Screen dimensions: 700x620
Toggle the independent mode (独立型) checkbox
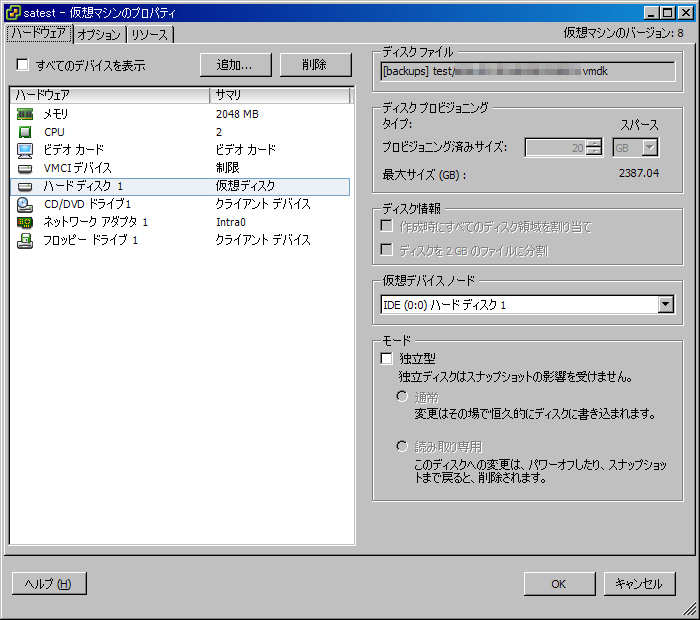point(387,358)
